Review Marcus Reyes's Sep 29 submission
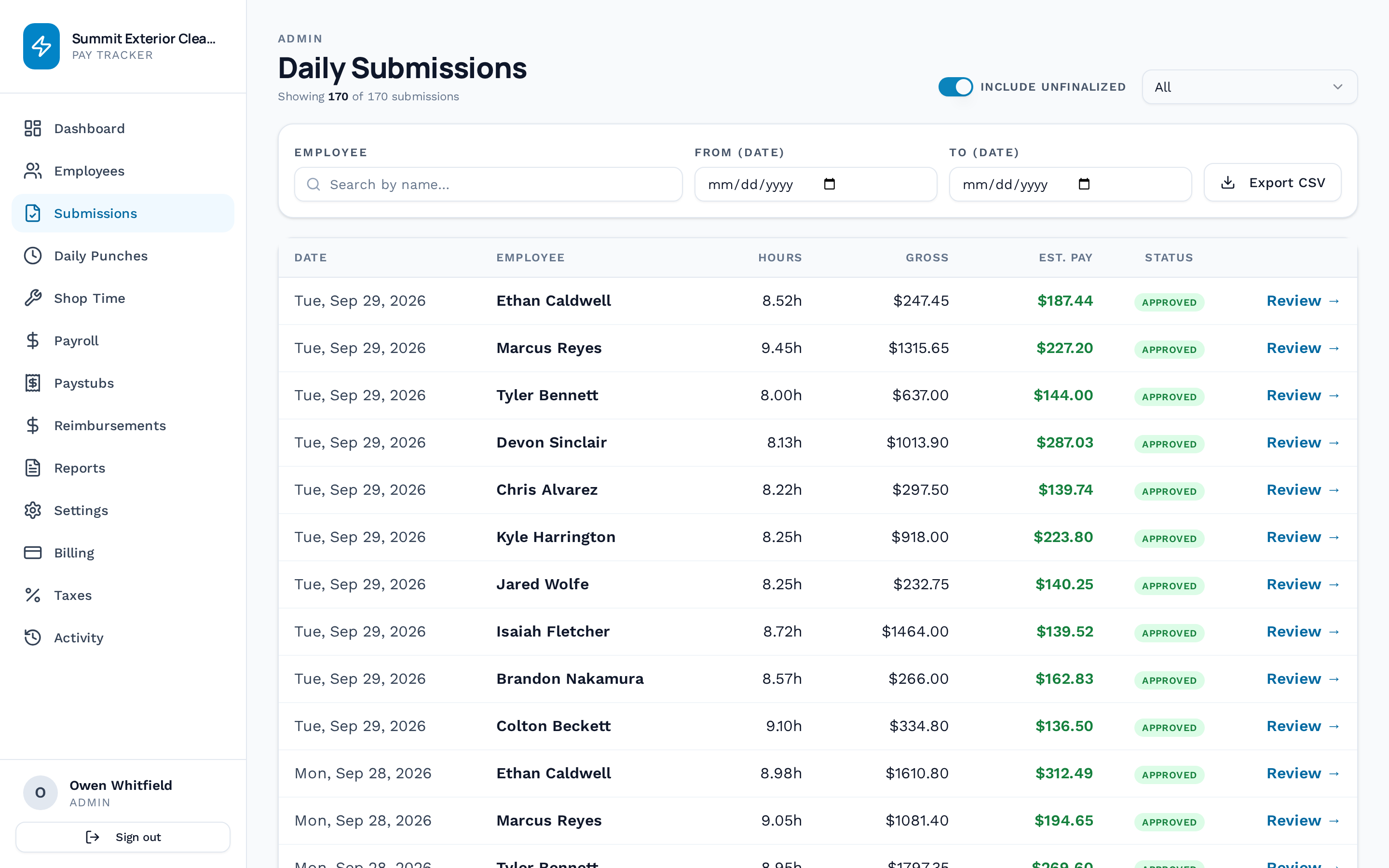This screenshot has height=868, width=1389. coord(1303,348)
